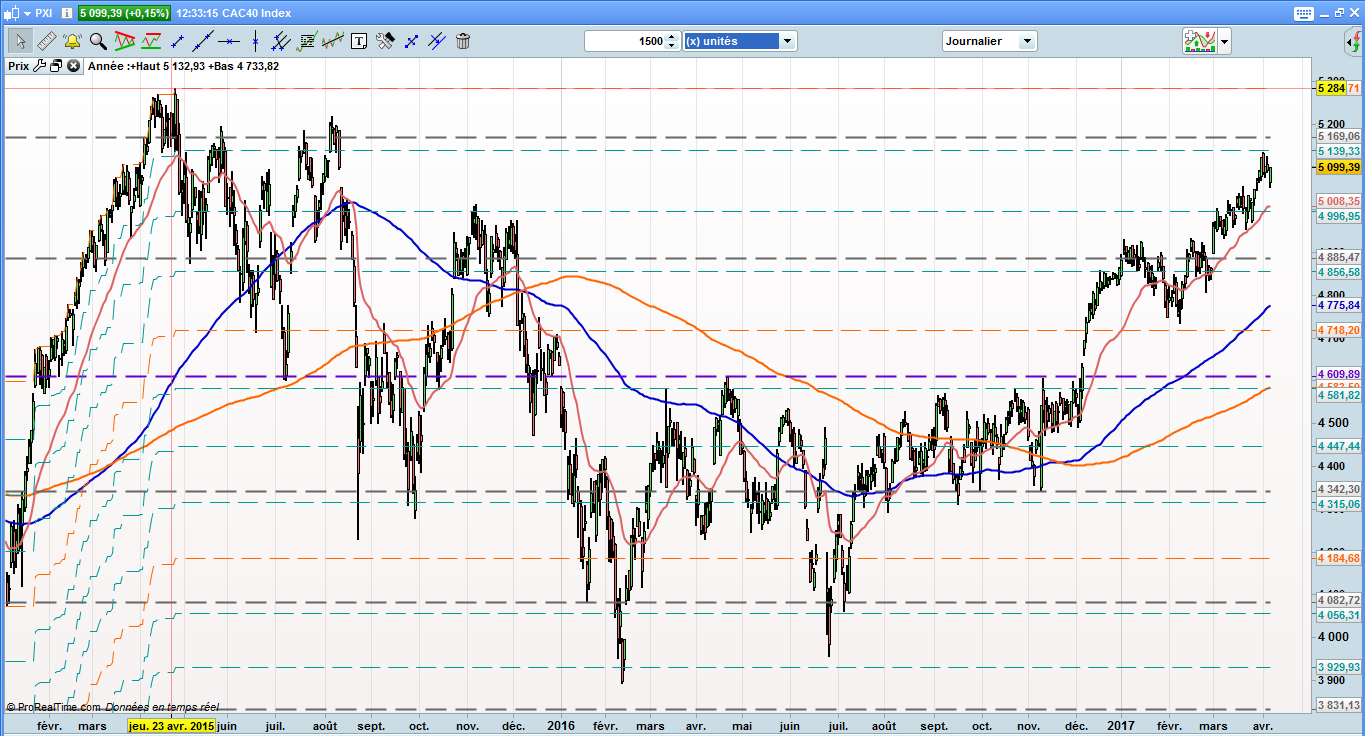Click the 4 581,82 price axis label
The height and width of the screenshot is (736, 1365).
coord(1339,396)
